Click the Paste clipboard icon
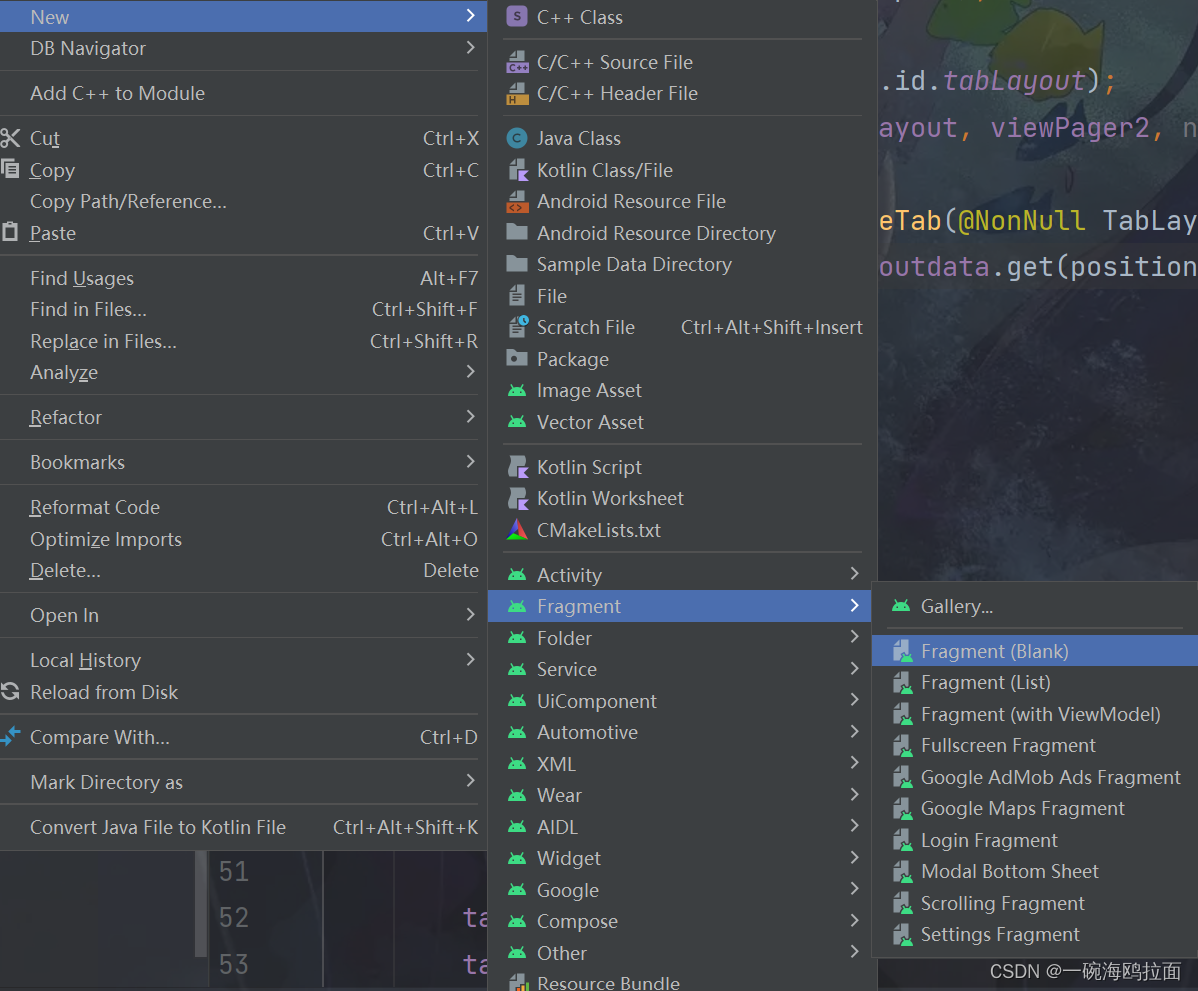1198x991 pixels. (10, 232)
